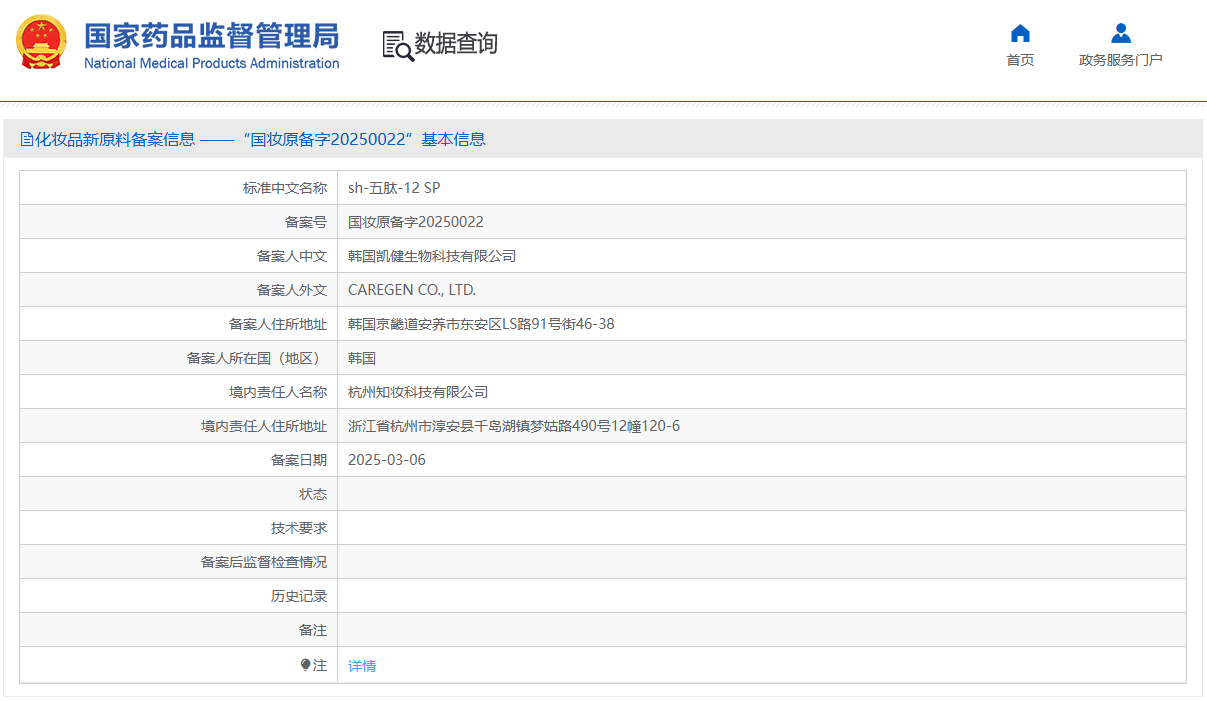Click the 数据查询 heading text
1207x701 pixels.
click(456, 44)
